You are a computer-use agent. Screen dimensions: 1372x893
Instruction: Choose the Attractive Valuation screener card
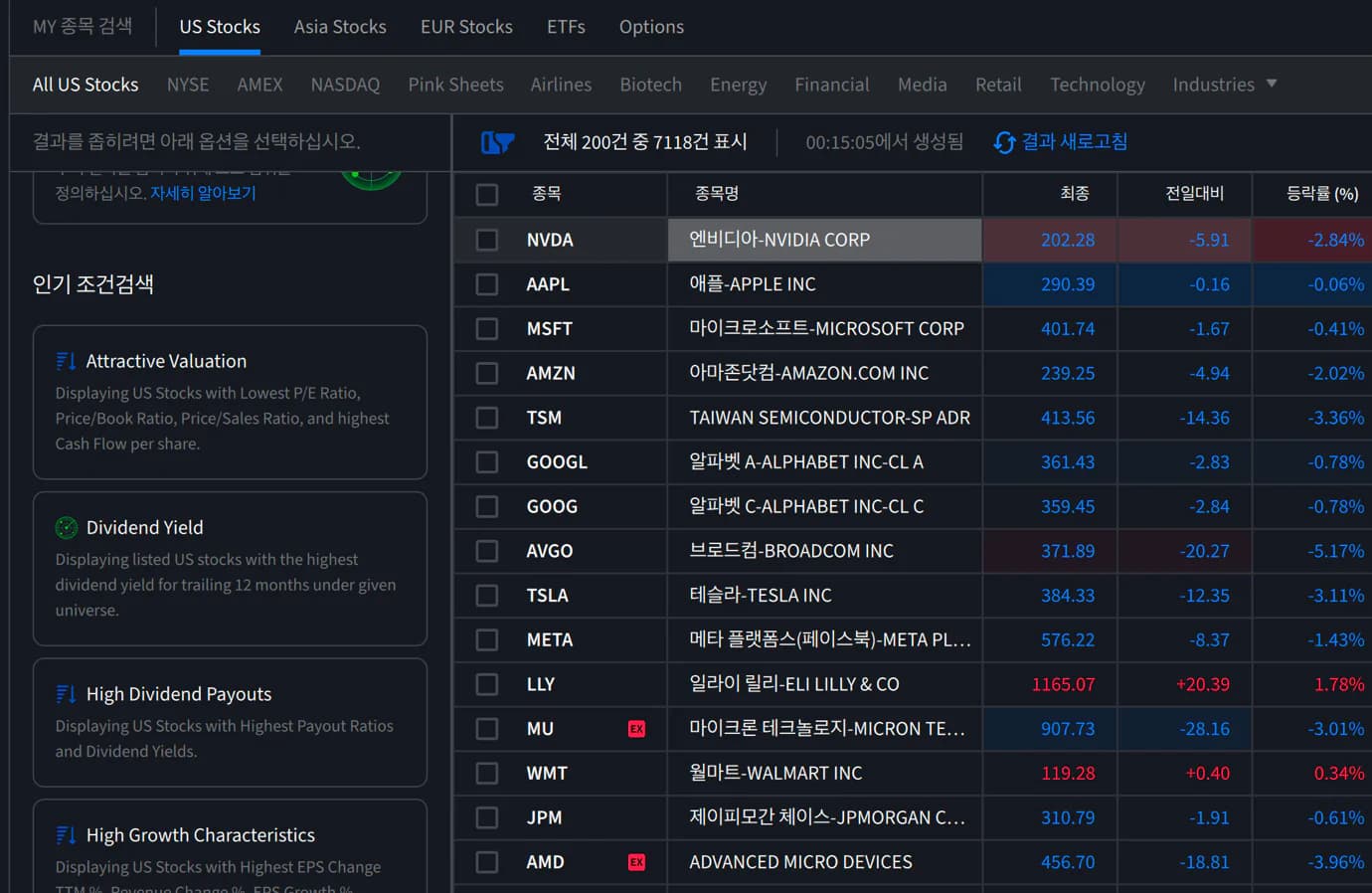230,402
